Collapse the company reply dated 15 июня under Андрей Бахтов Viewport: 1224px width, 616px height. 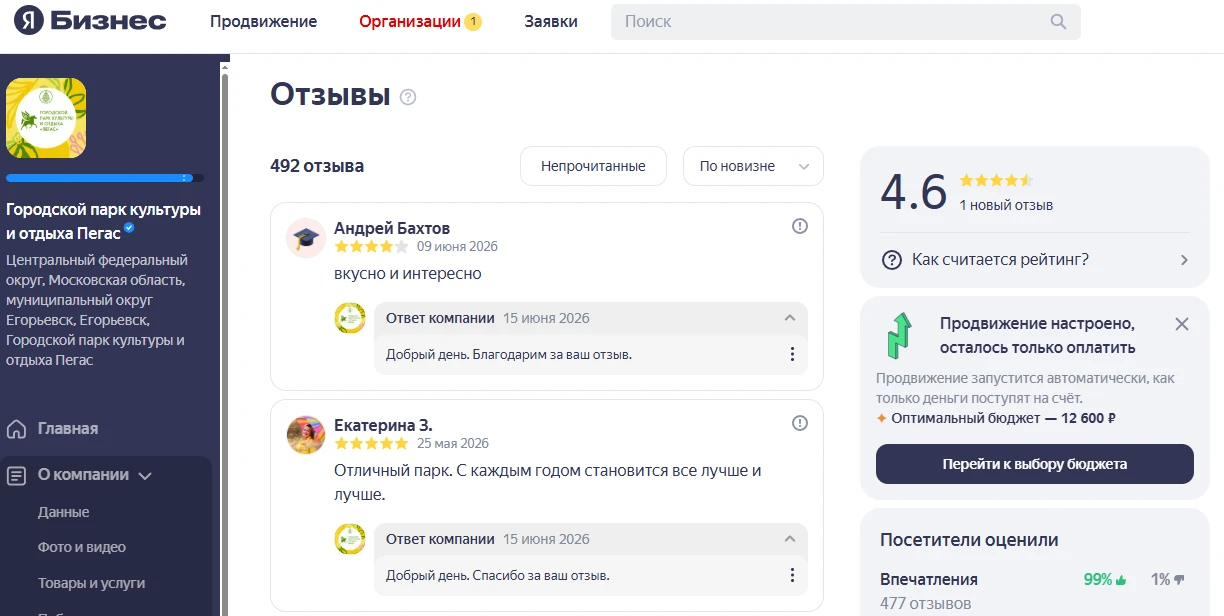pos(790,318)
